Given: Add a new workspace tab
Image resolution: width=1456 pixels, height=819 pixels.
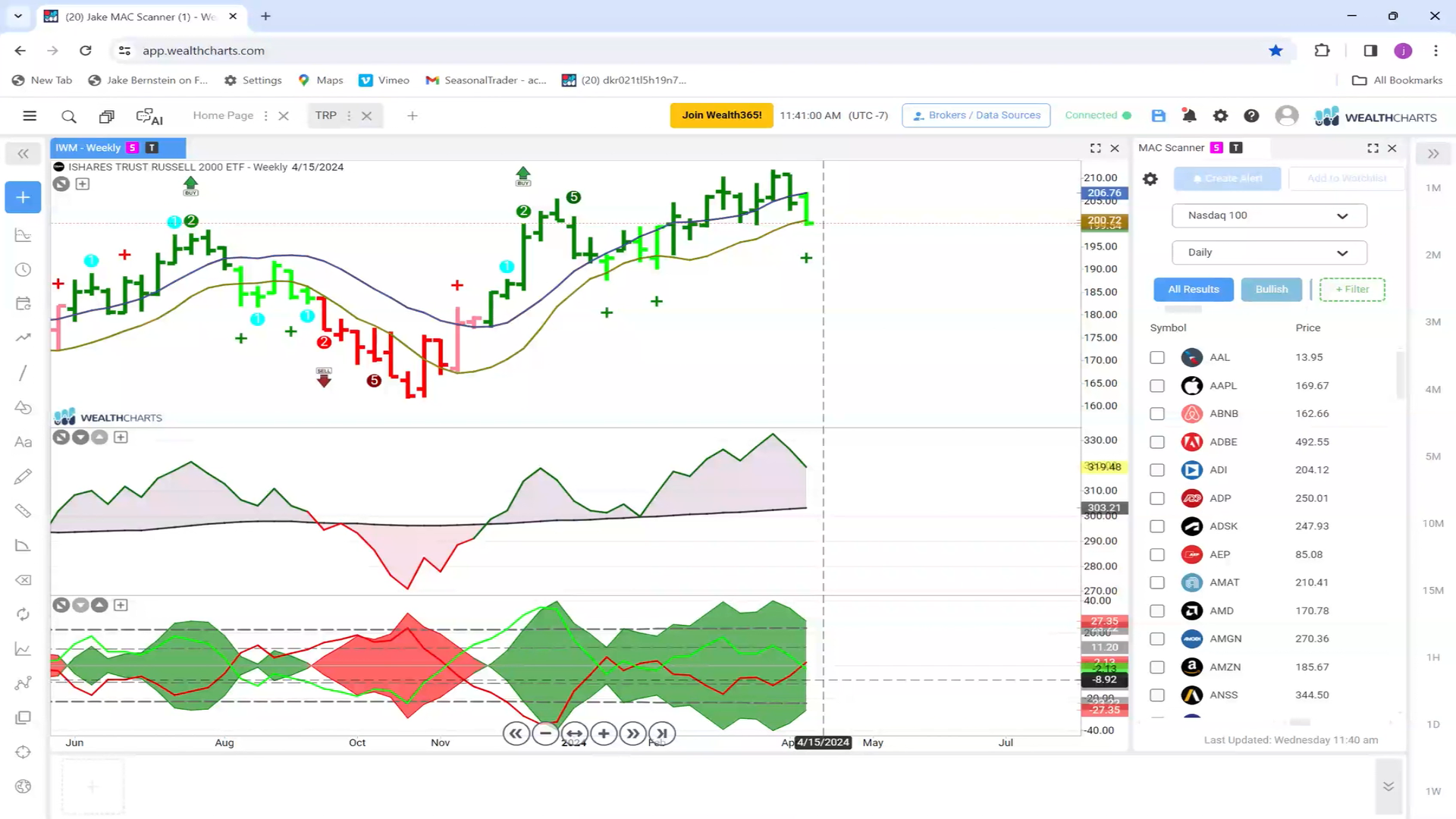Looking at the screenshot, I should [x=413, y=116].
